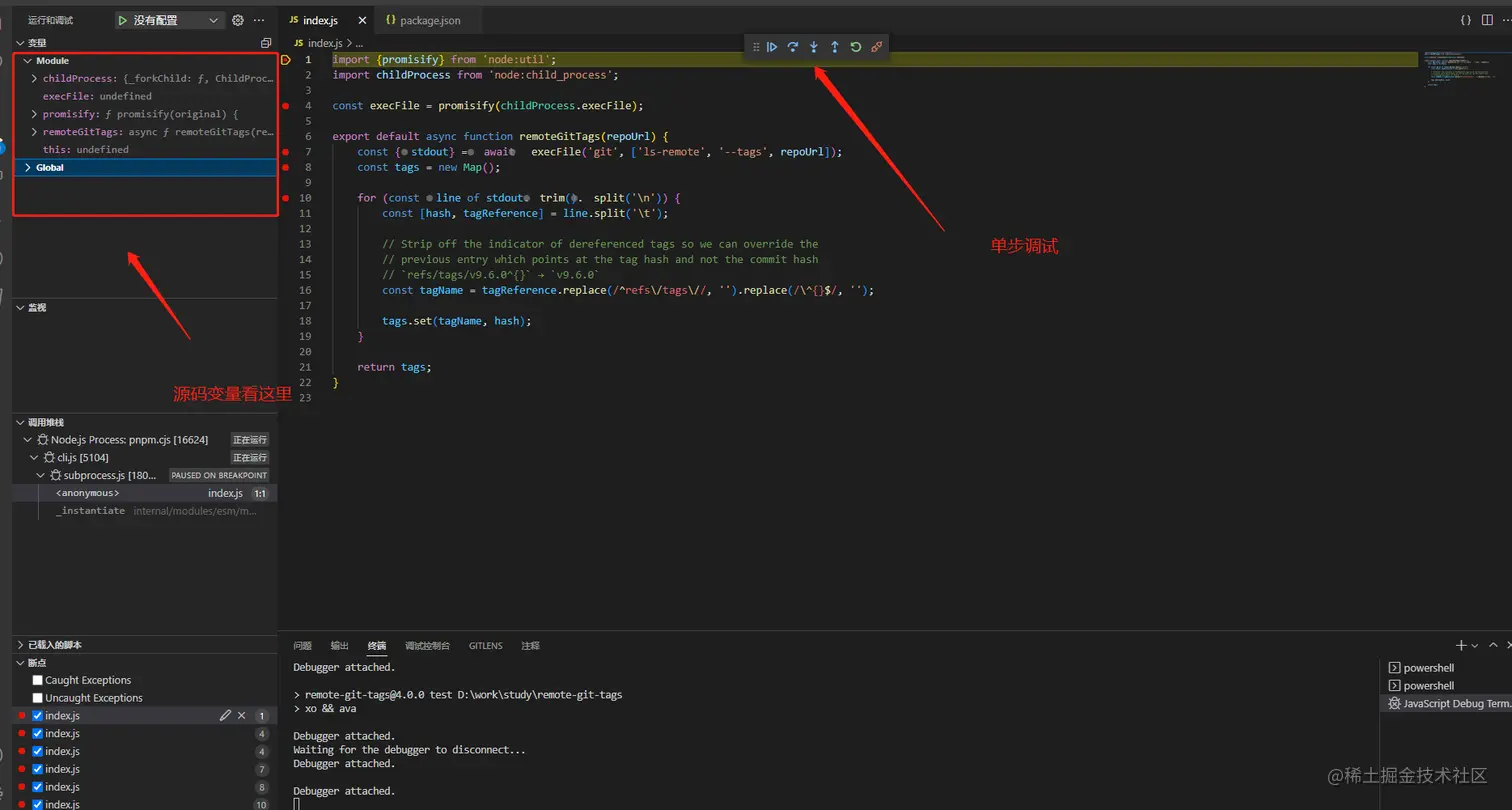
Task: Remove the line 1 index.js breakpoint
Action: click(x=242, y=716)
